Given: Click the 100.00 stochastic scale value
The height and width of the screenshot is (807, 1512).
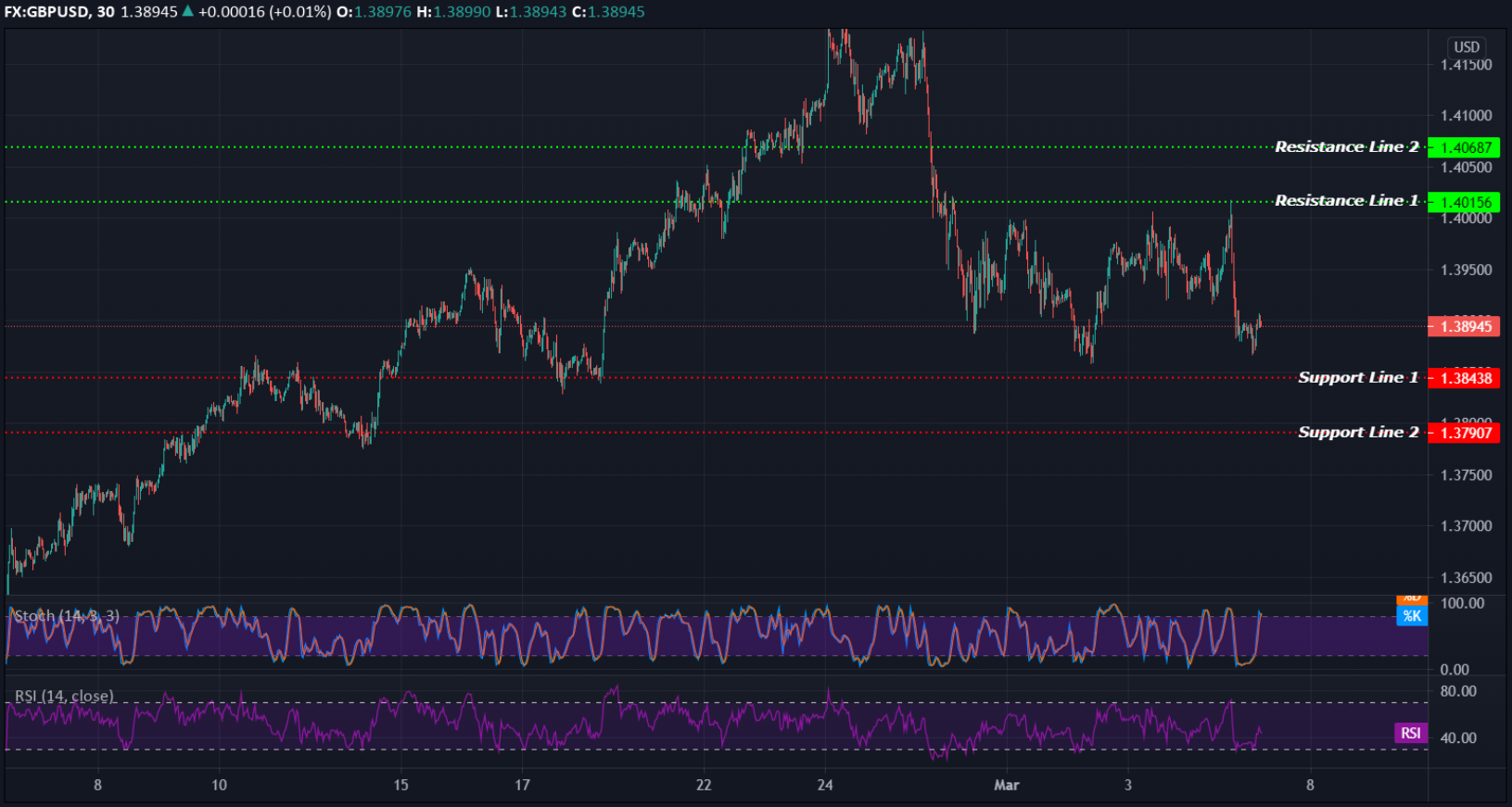Looking at the screenshot, I should pos(1462,603).
